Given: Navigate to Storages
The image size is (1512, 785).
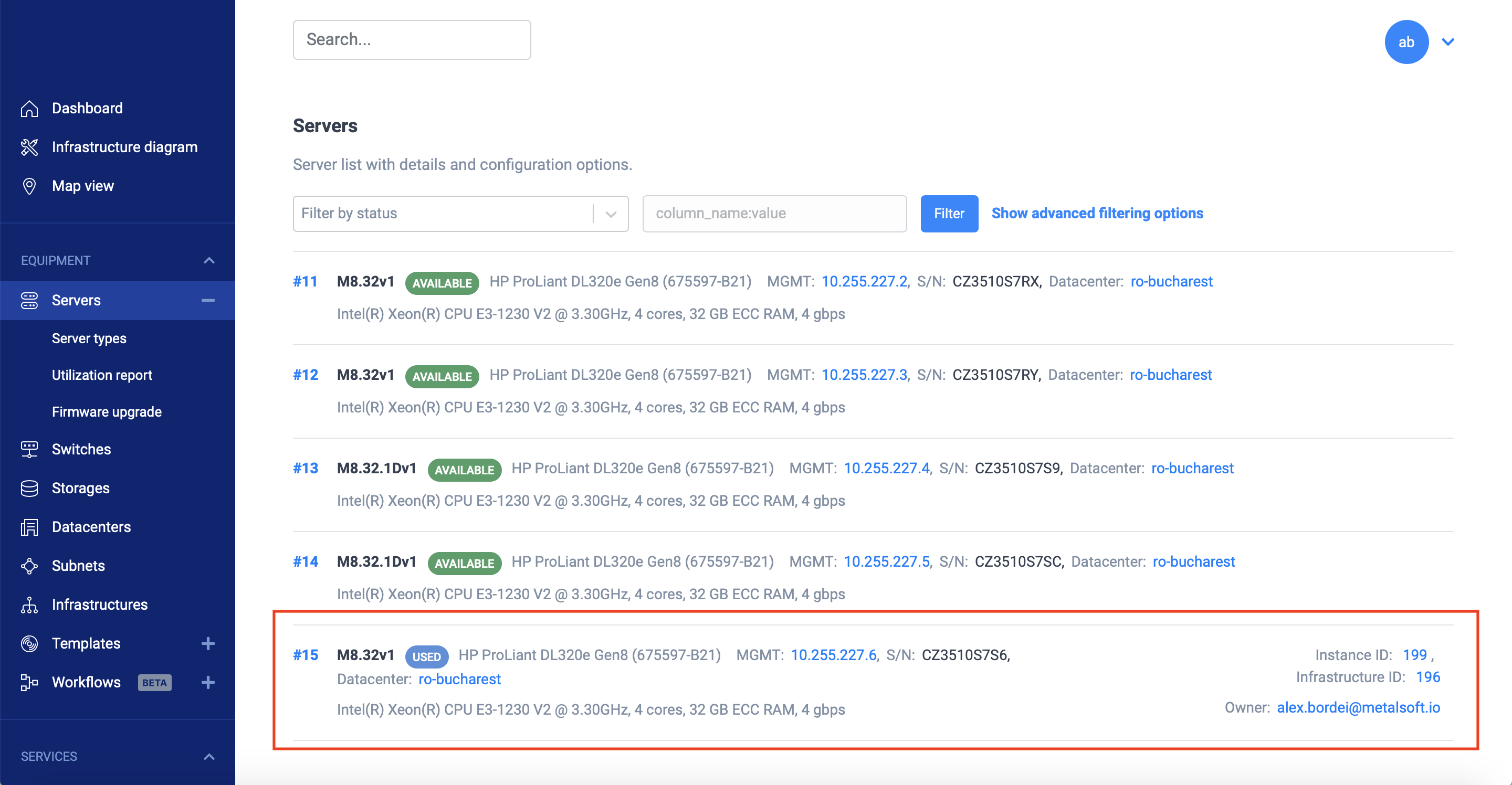Looking at the screenshot, I should point(80,488).
